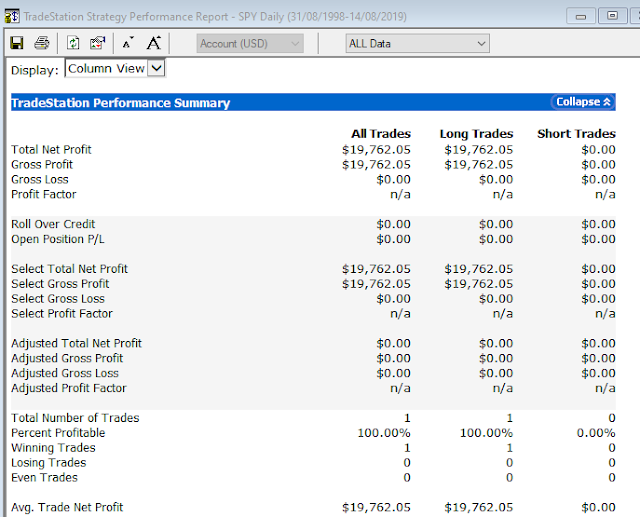Select the Avg. Trade Net Profit label
This screenshot has height=517, width=640.
click(x=67, y=507)
